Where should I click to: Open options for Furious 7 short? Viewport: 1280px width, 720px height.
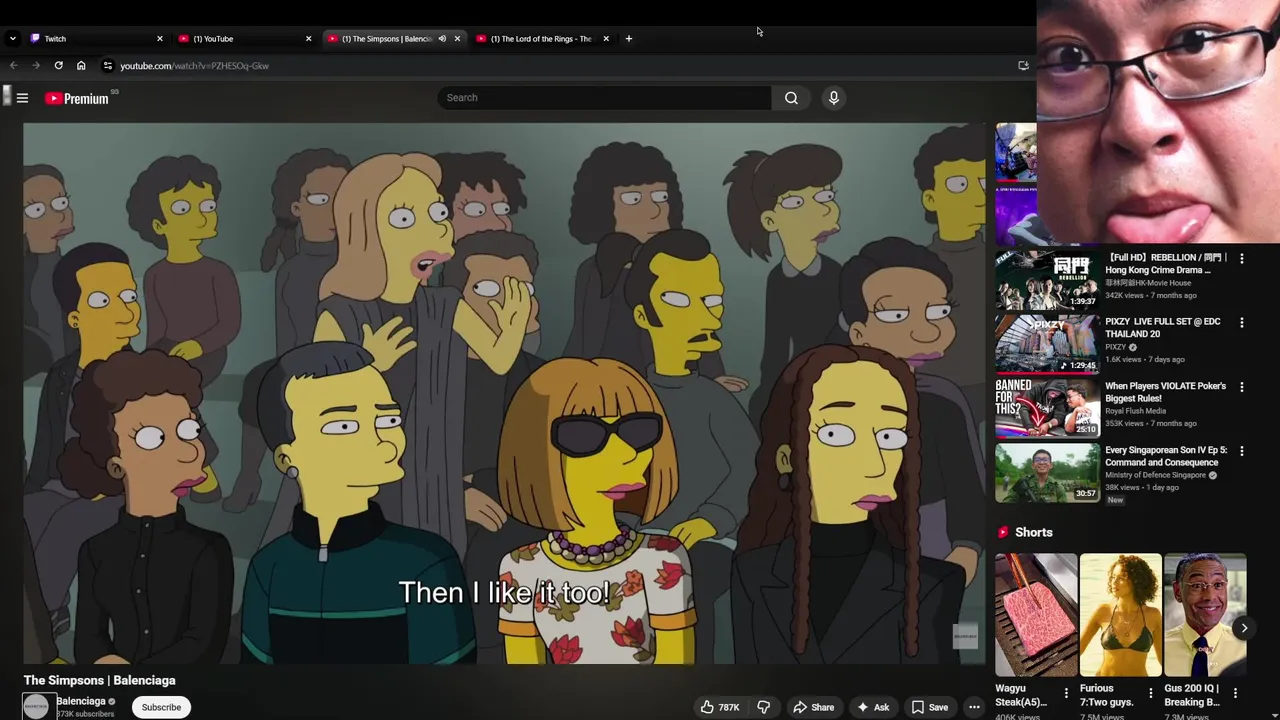[x=1151, y=693]
